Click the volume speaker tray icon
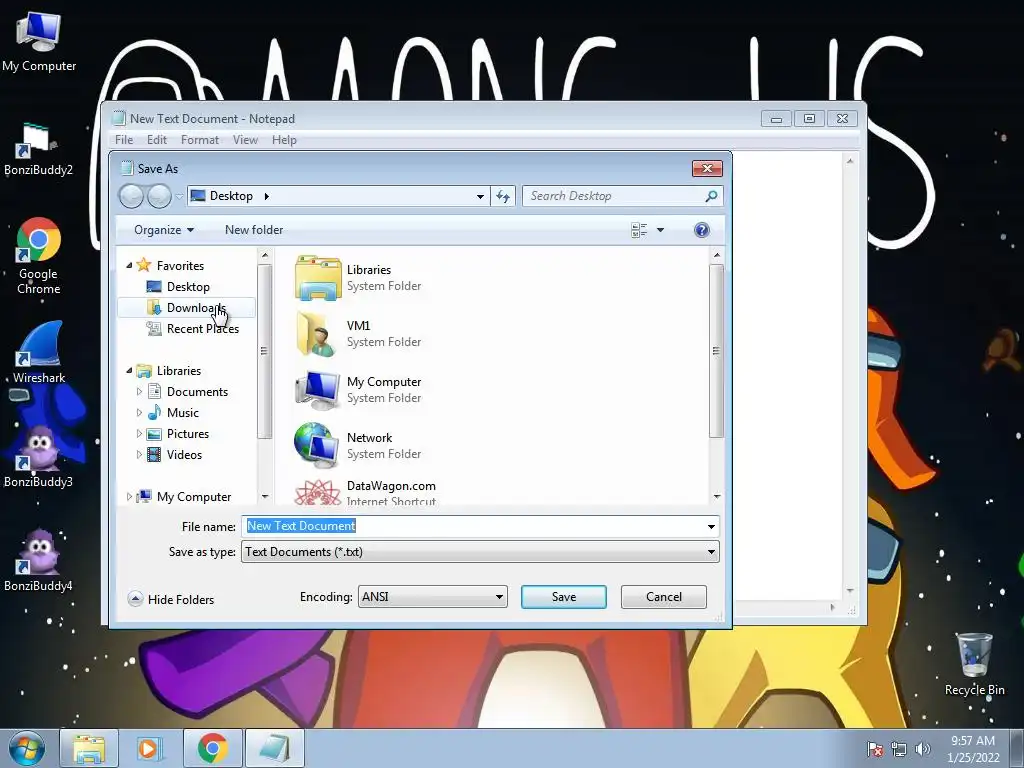The height and width of the screenshot is (768, 1024). [x=922, y=749]
